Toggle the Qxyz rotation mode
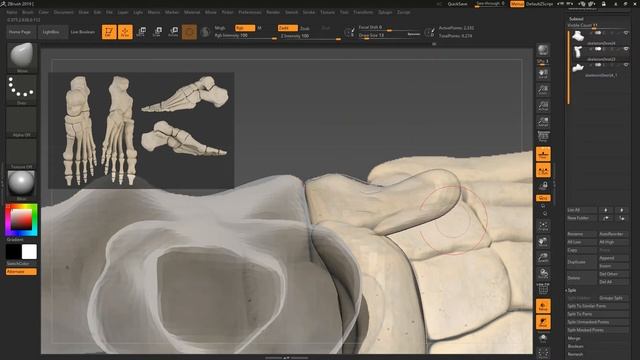The height and width of the screenshot is (360, 640). pos(543,198)
